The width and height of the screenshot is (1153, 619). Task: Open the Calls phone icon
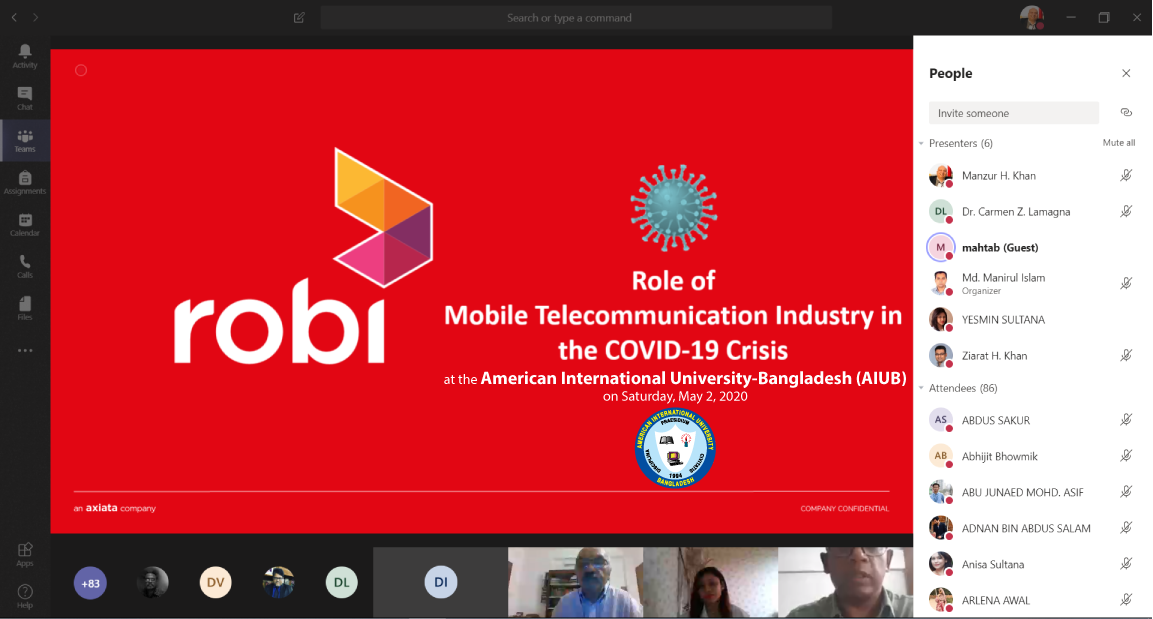click(25, 266)
